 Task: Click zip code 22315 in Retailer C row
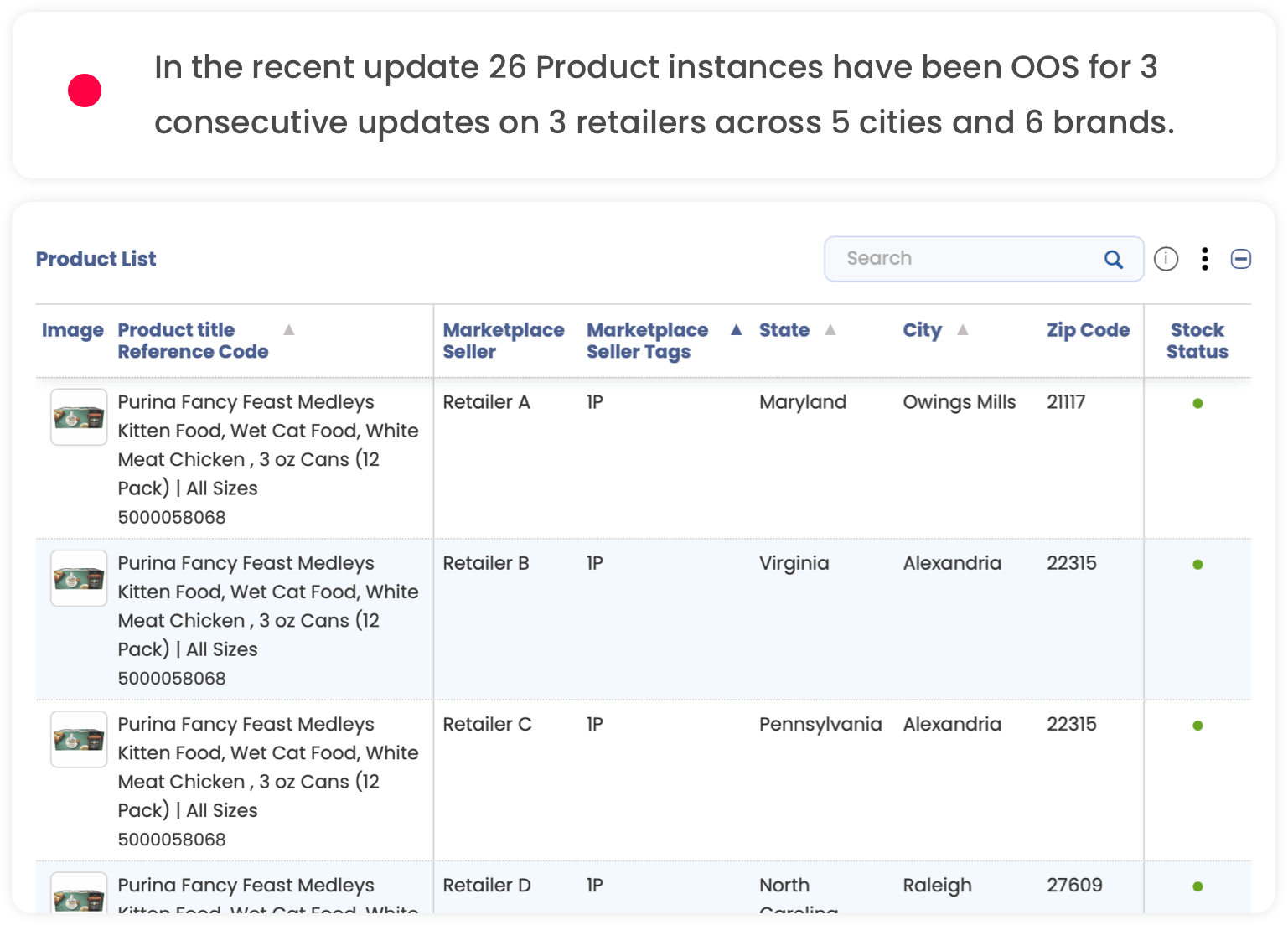point(1071,724)
